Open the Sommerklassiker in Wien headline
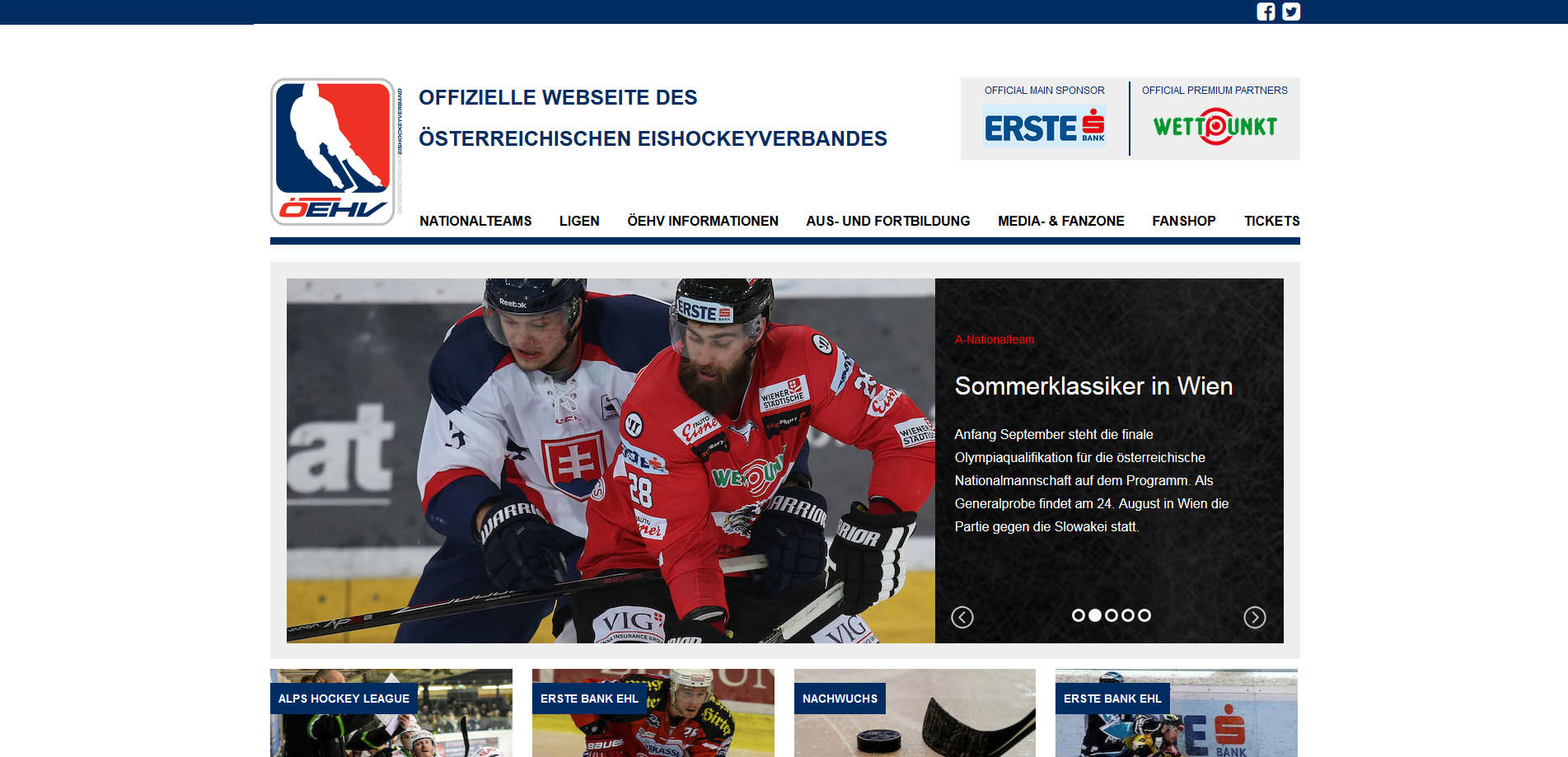Image resolution: width=1568 pixels, height=757 pixels. click(x=1093, y=386)
